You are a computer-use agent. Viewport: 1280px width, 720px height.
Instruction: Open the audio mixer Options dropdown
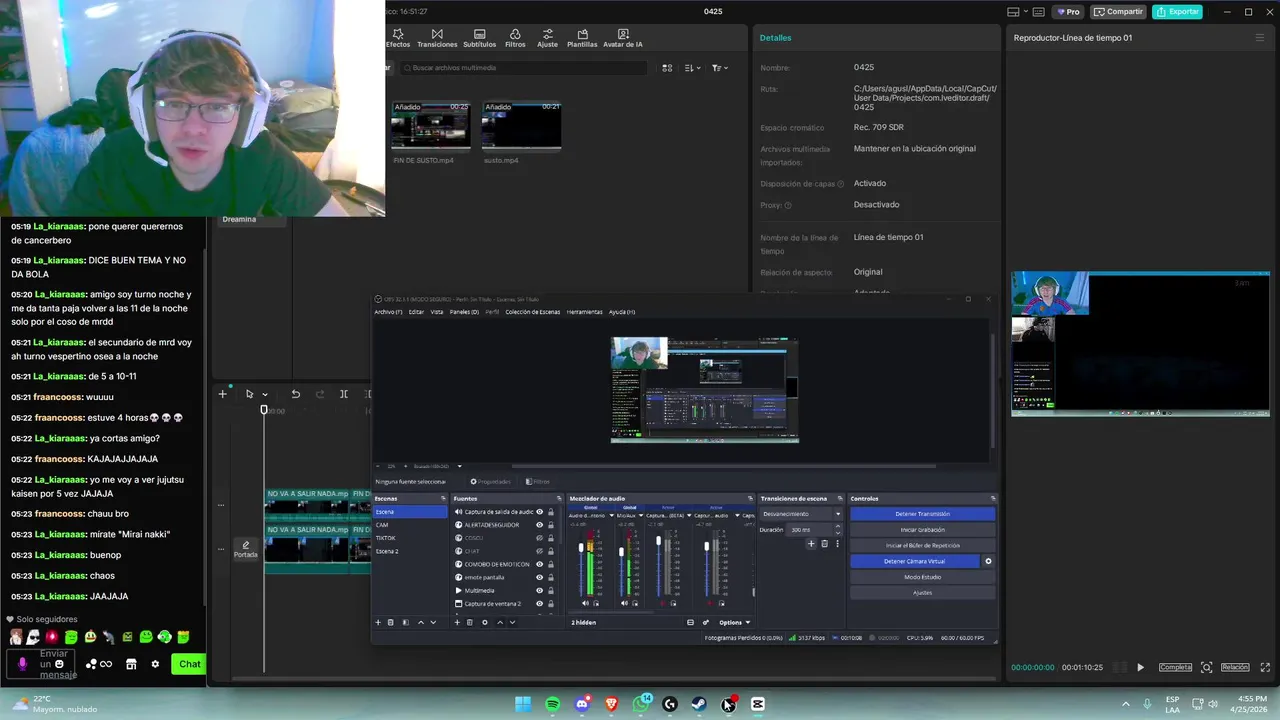coord(734,622)
